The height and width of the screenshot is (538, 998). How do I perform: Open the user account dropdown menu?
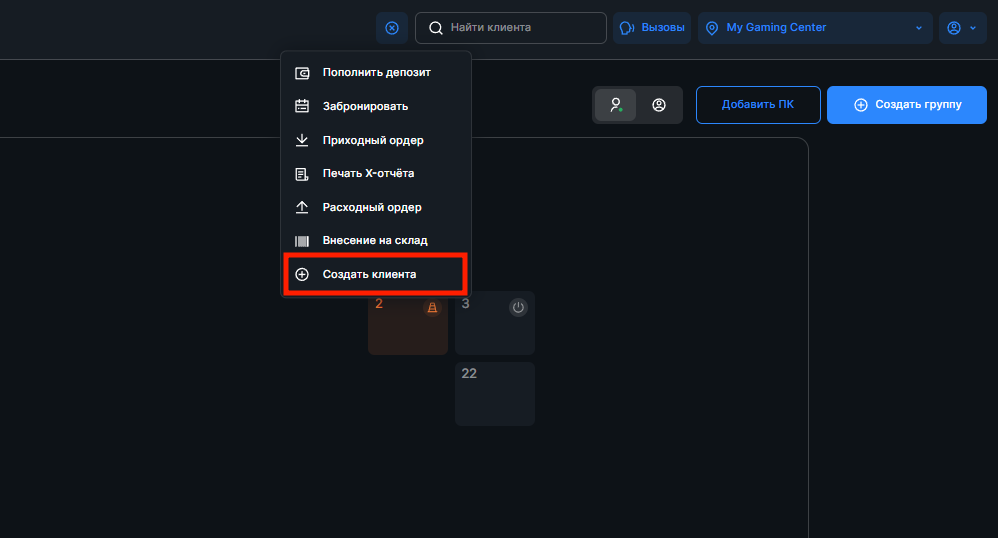pos(962,28)
